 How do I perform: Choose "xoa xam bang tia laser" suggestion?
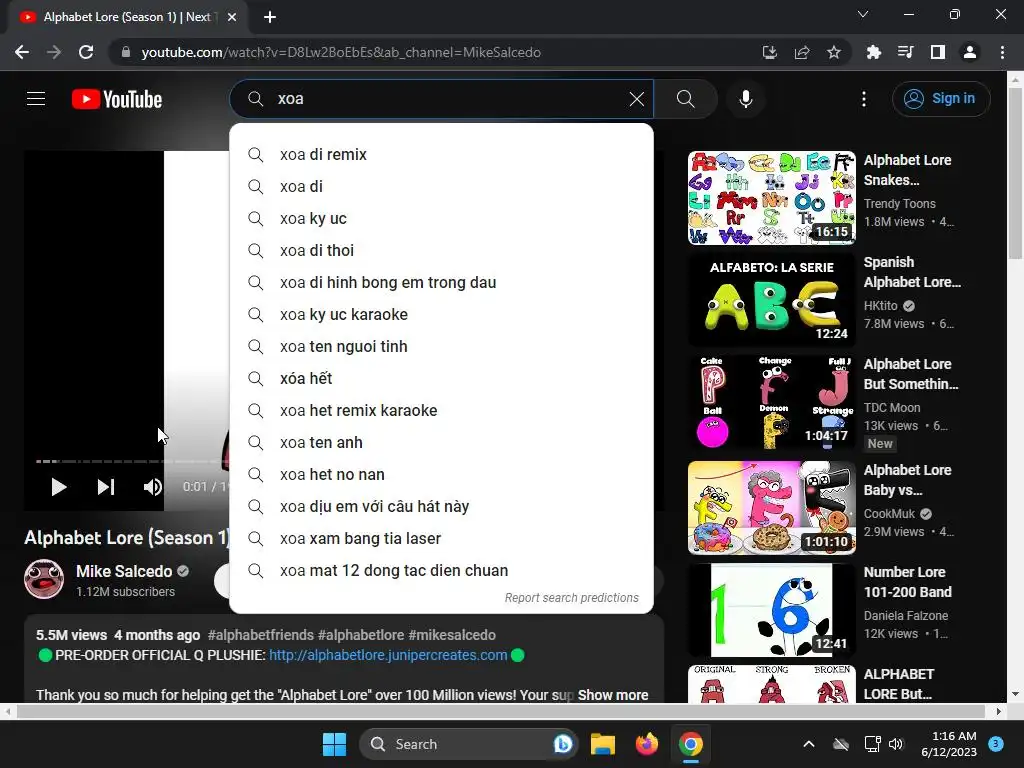(x=441, y=538)
